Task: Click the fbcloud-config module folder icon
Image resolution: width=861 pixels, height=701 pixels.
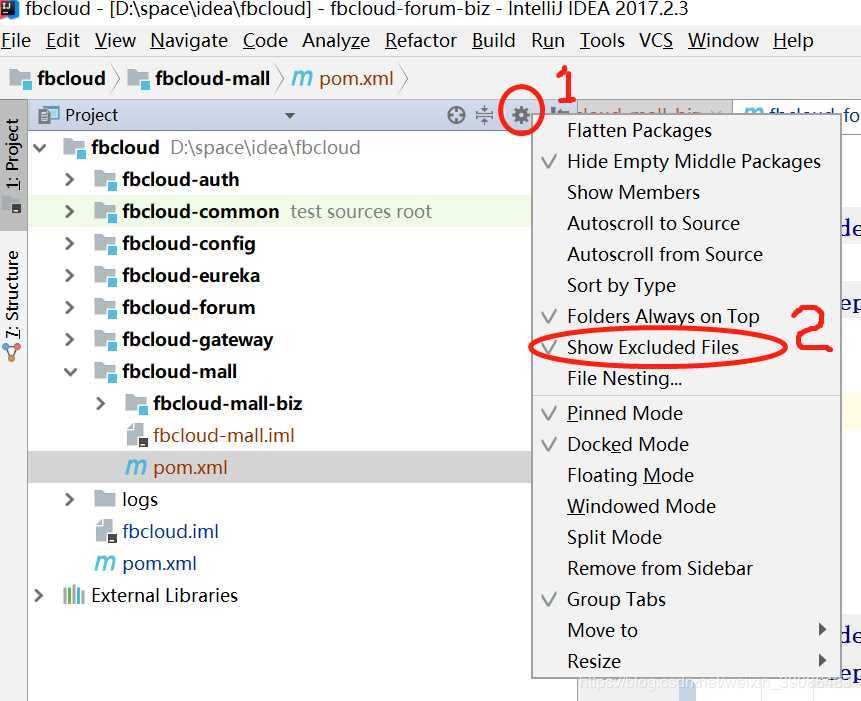Action: pos(105,244)
